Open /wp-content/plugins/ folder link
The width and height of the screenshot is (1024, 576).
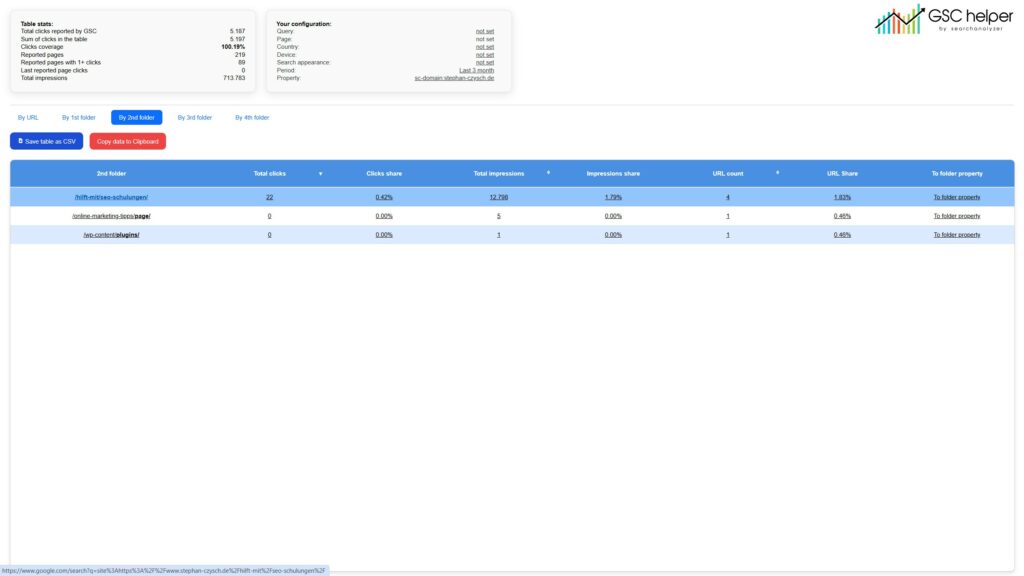click(111, 235)
